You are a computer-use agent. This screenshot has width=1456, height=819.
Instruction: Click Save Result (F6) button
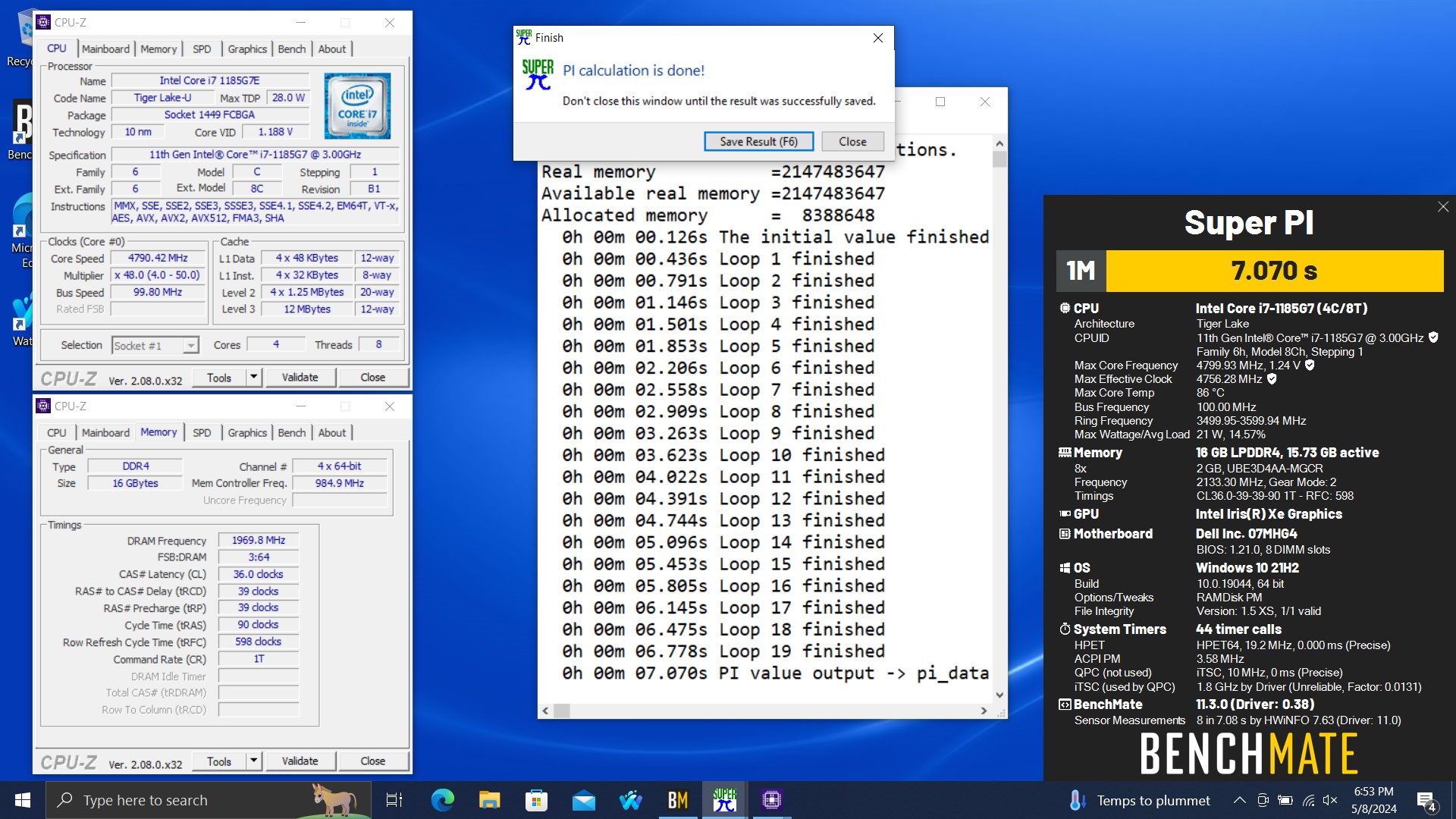coord(758,142)
